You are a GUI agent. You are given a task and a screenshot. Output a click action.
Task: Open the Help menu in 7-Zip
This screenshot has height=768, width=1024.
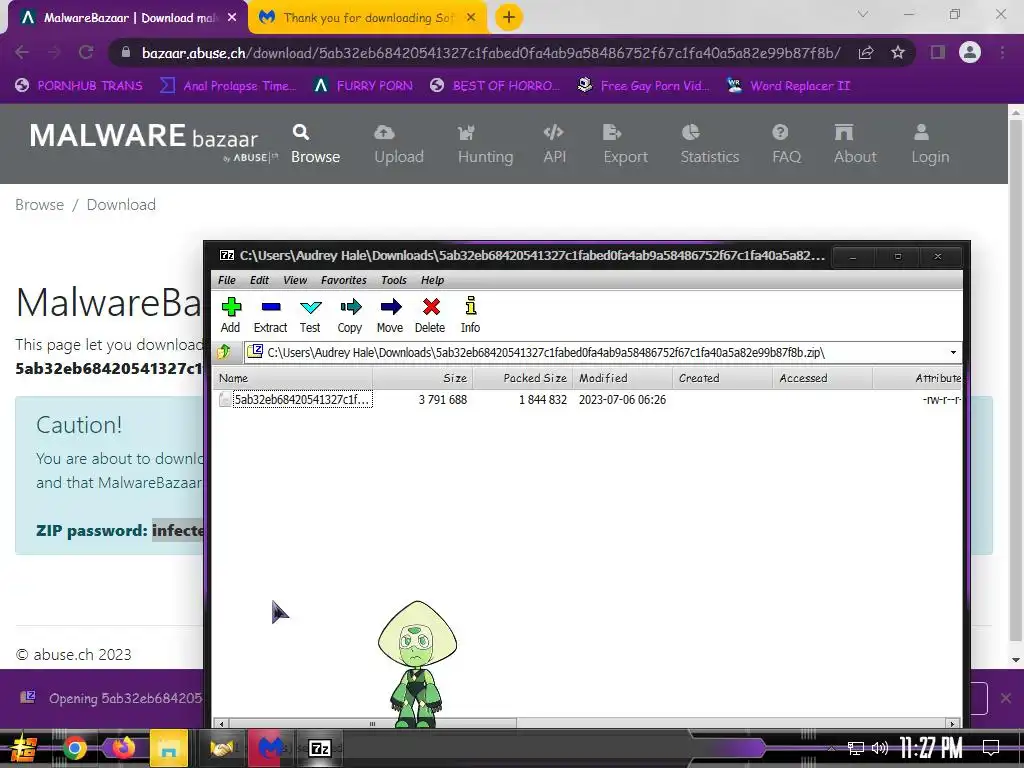[432, 280]
